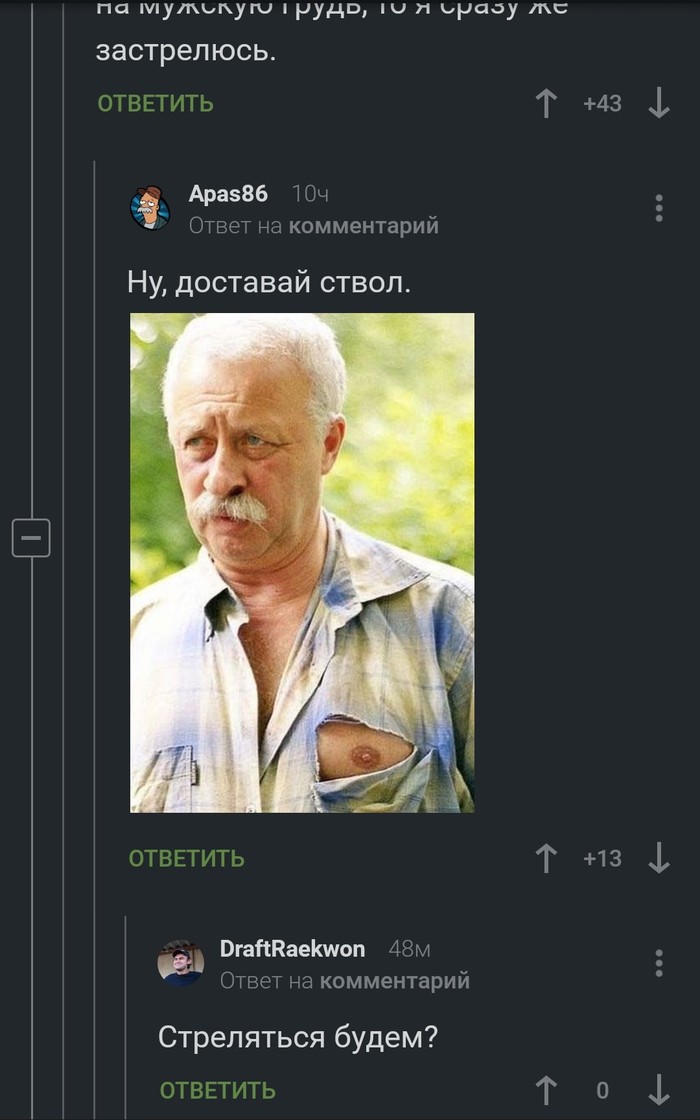Reply to Apas86's comment via ОТВЕТИТЬ

coord(186,858)
